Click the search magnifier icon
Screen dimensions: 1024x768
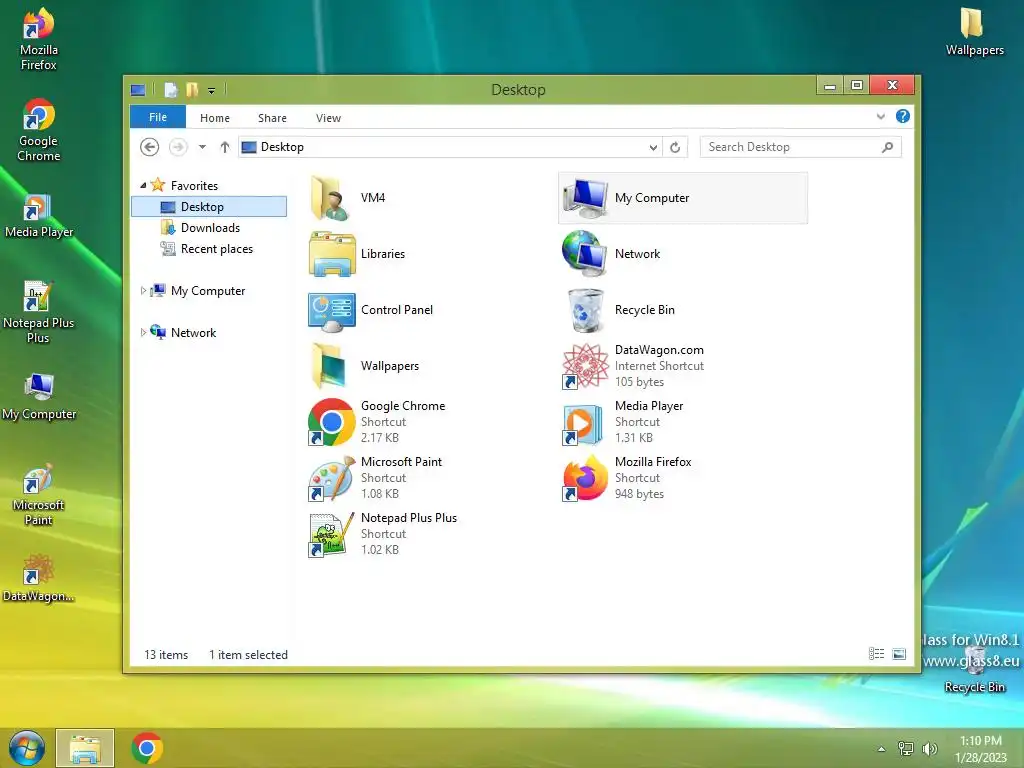[887, 147]
